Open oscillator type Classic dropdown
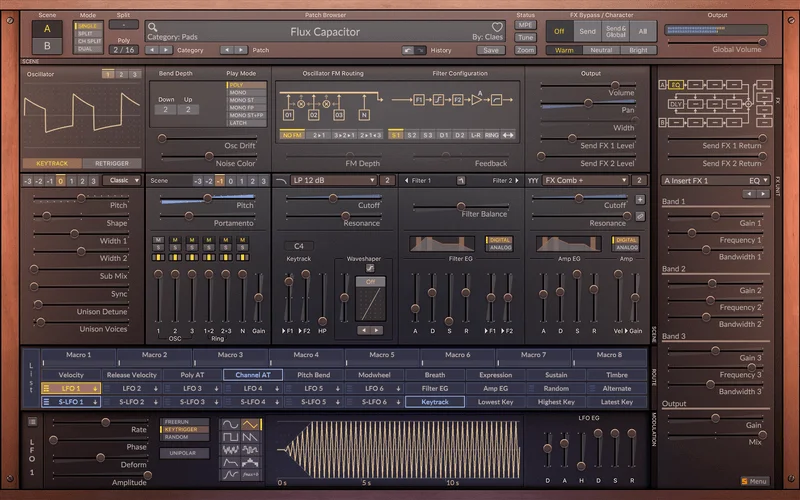This screenshot has width=800, height=500. click(x=121, y=181)
